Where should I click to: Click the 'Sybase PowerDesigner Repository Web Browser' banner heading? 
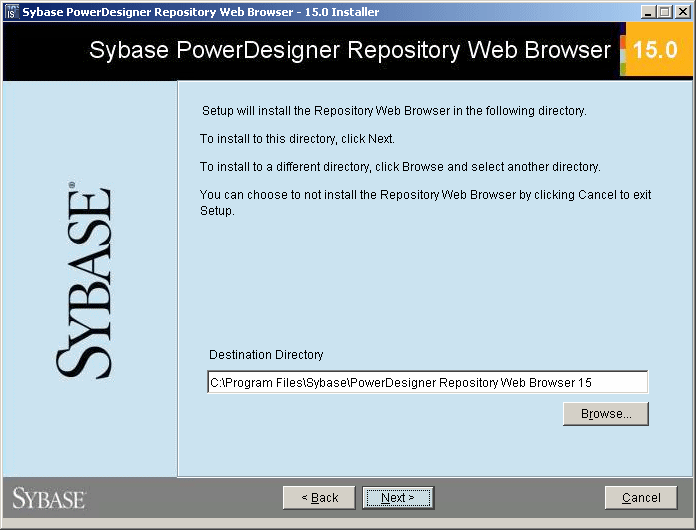coord(350,50)
